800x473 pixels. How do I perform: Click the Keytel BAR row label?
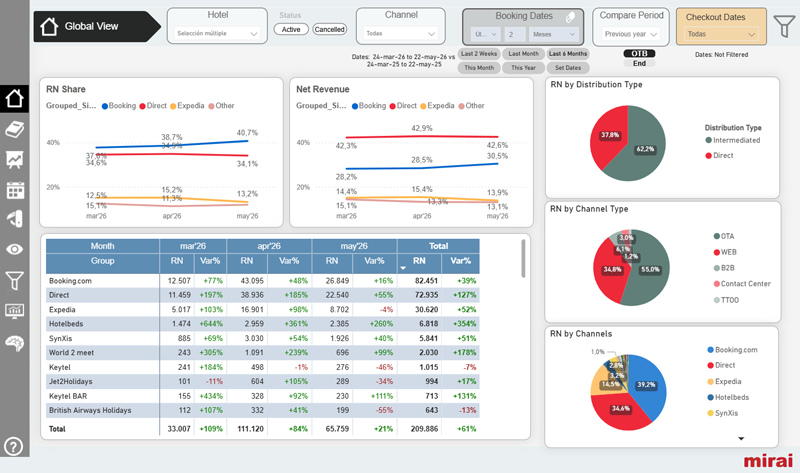[x=68, y=396]
